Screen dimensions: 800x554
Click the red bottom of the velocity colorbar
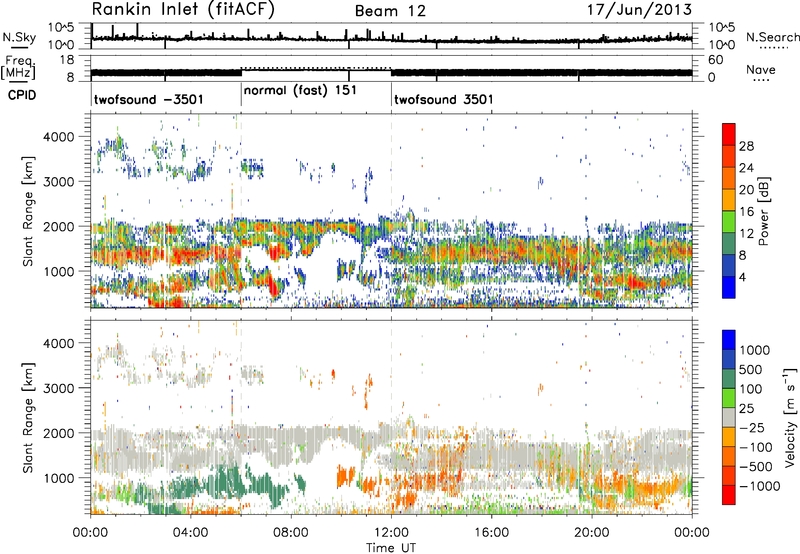tap(729, 495)
